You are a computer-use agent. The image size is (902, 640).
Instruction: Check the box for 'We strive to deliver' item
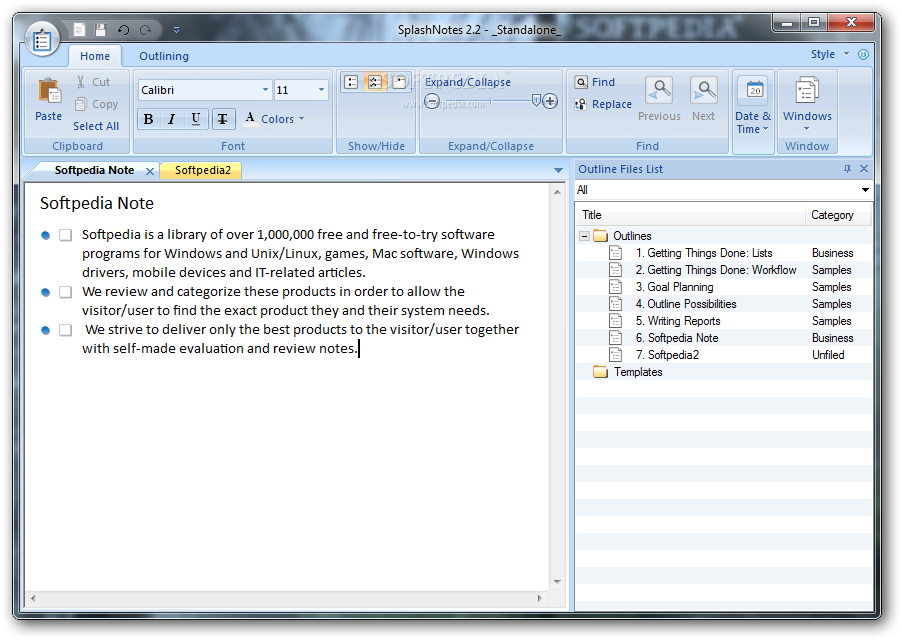pyautogui.click(x=66, y=330)
